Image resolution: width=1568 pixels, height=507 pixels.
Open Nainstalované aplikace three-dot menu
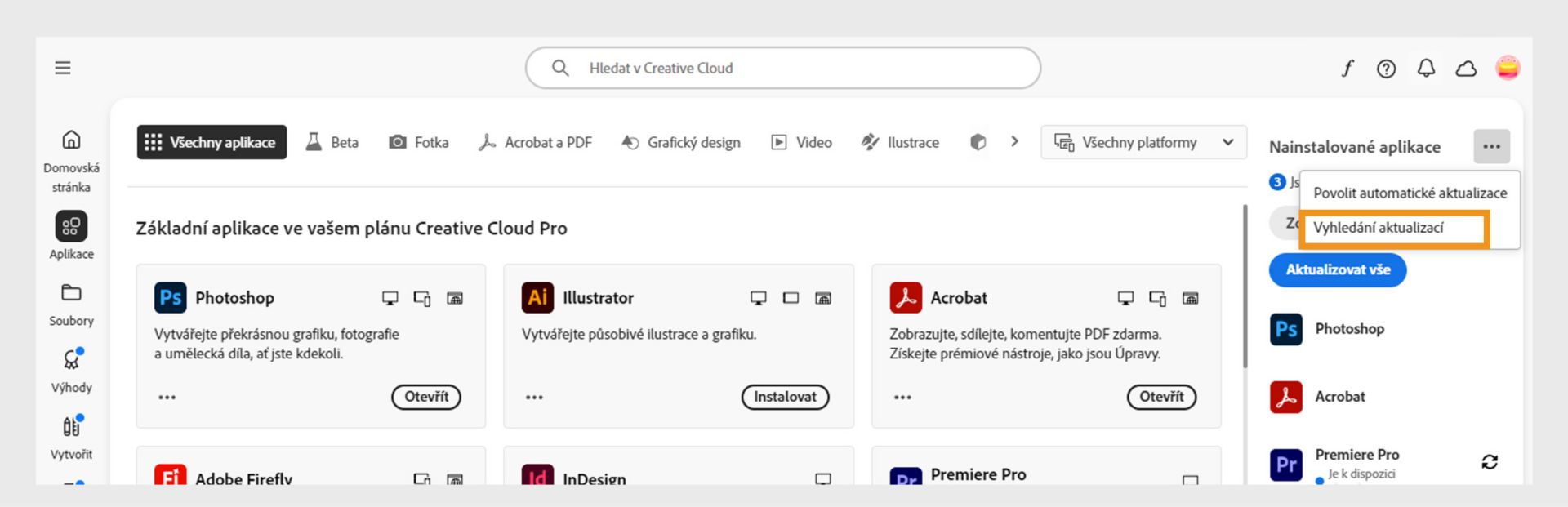click(x=1491, y=147)
